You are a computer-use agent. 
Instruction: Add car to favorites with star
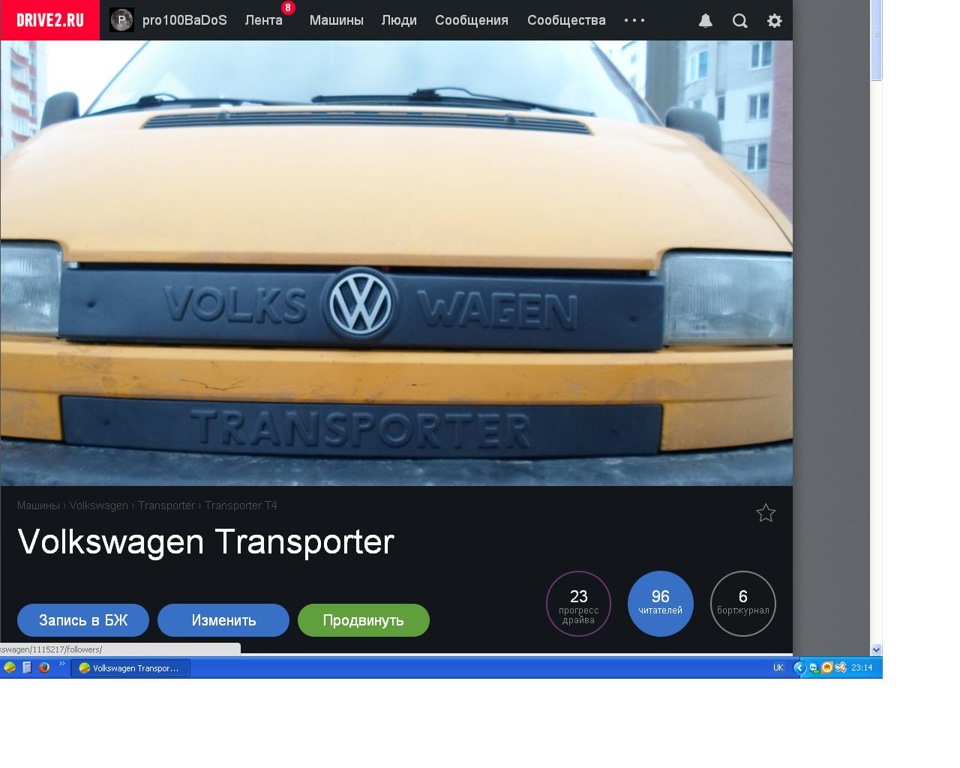pyautogui.click(x=765, y=513)
